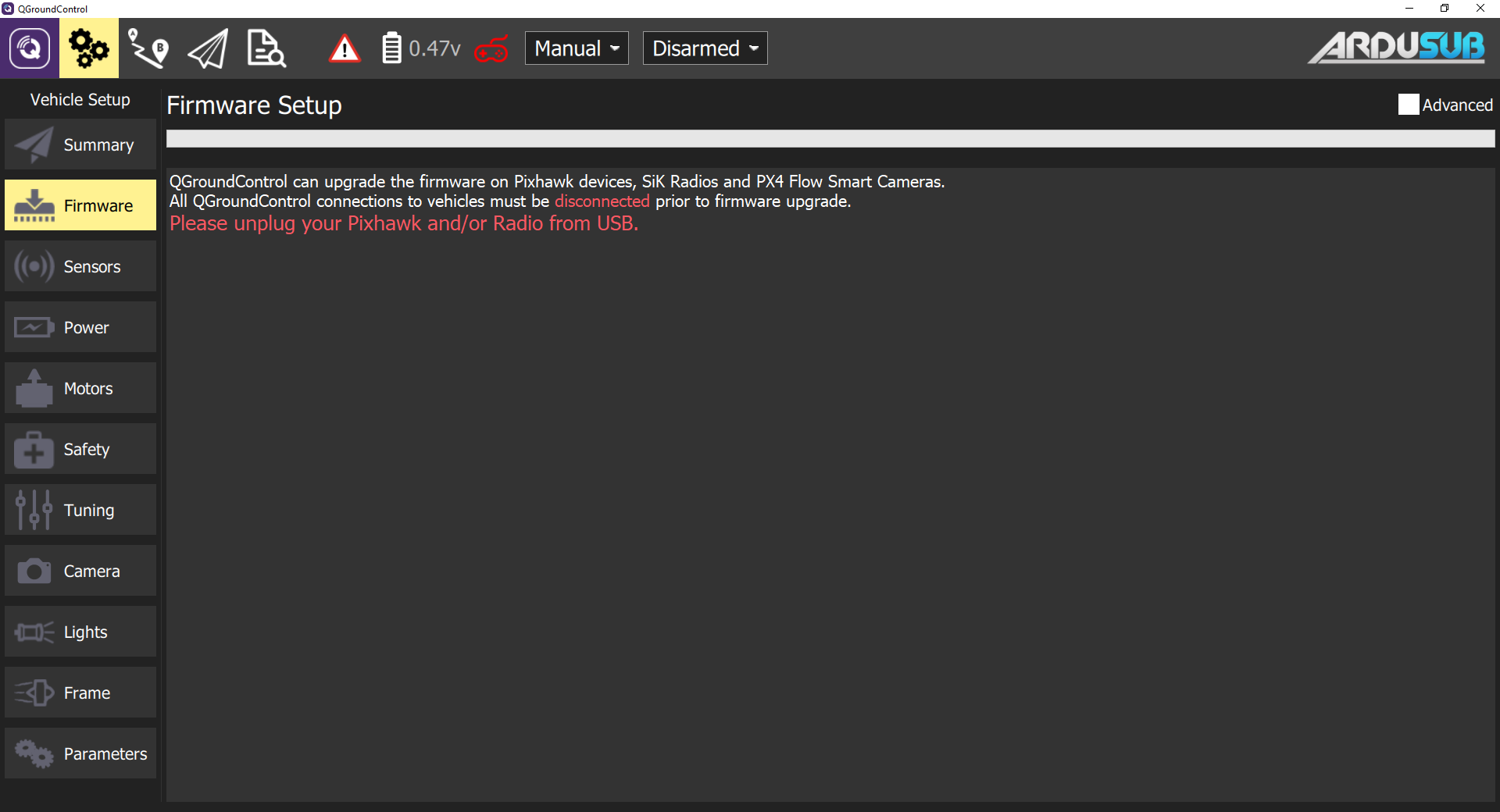Enable the Advanced checkbox
The width and height of the screenshot is (1500, 812).
point(1409,105)
